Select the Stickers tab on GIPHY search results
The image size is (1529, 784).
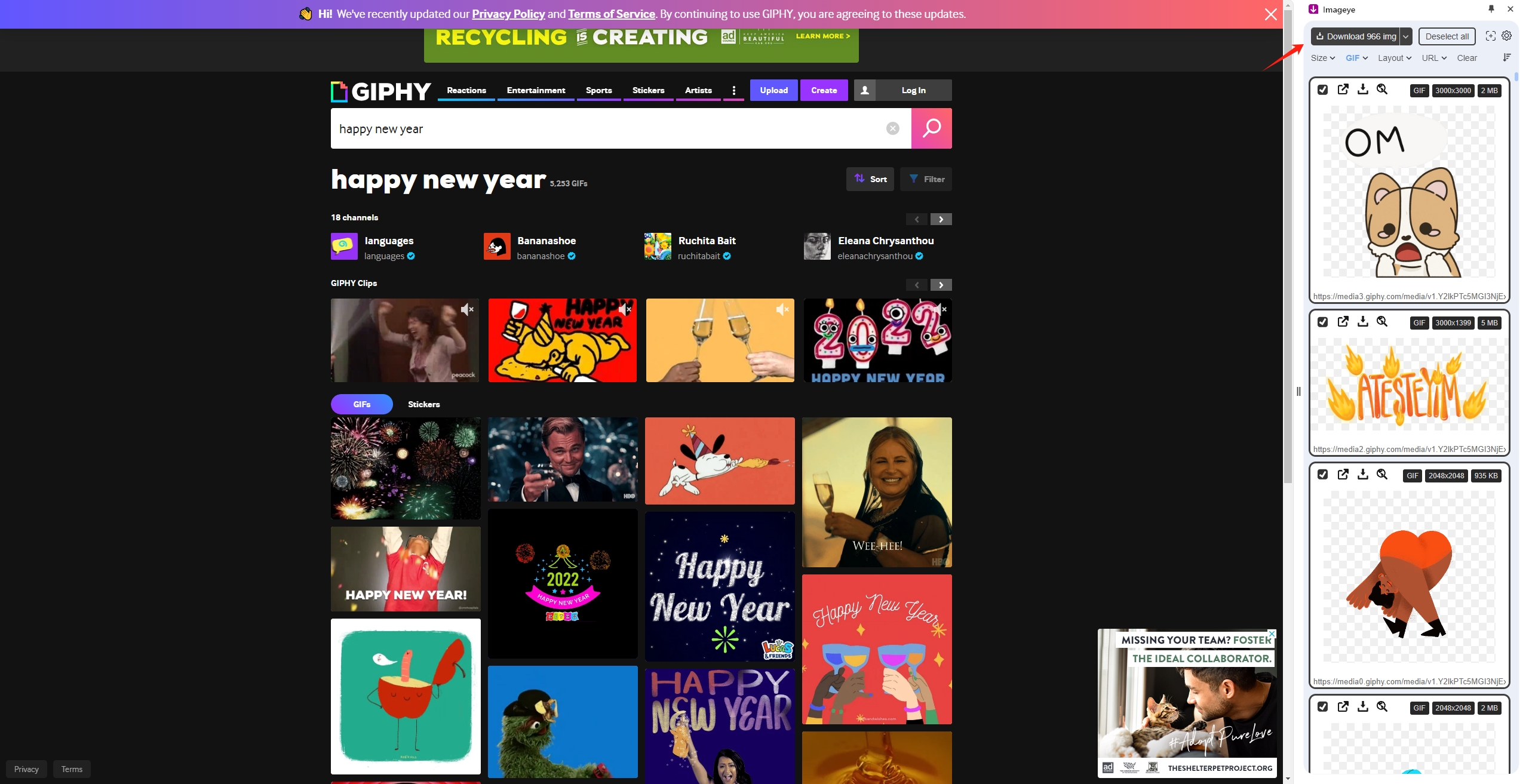click(x=424, y=404)
